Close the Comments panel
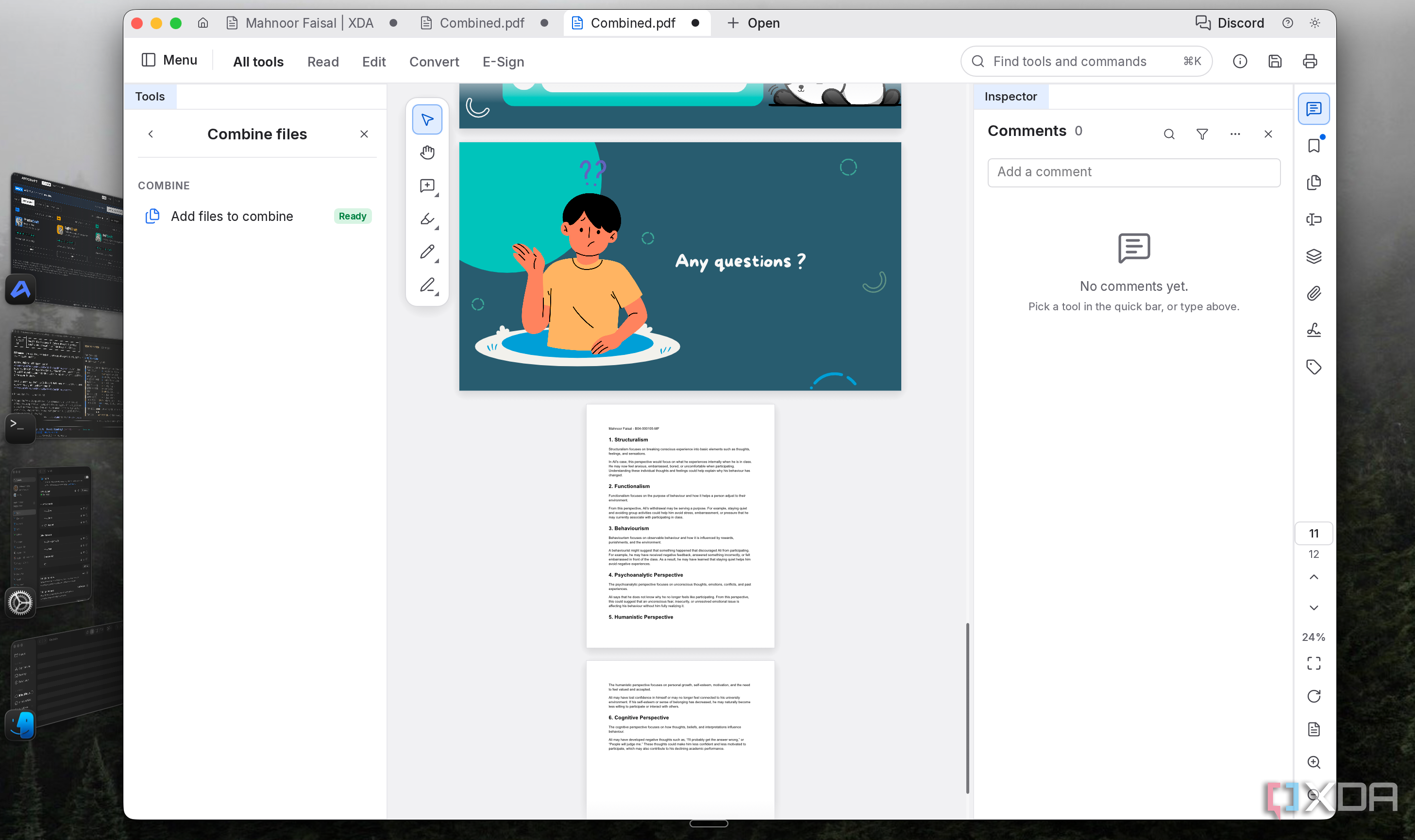The height and width of the screenshot is (840, 1415). (x=1268, y=134)
